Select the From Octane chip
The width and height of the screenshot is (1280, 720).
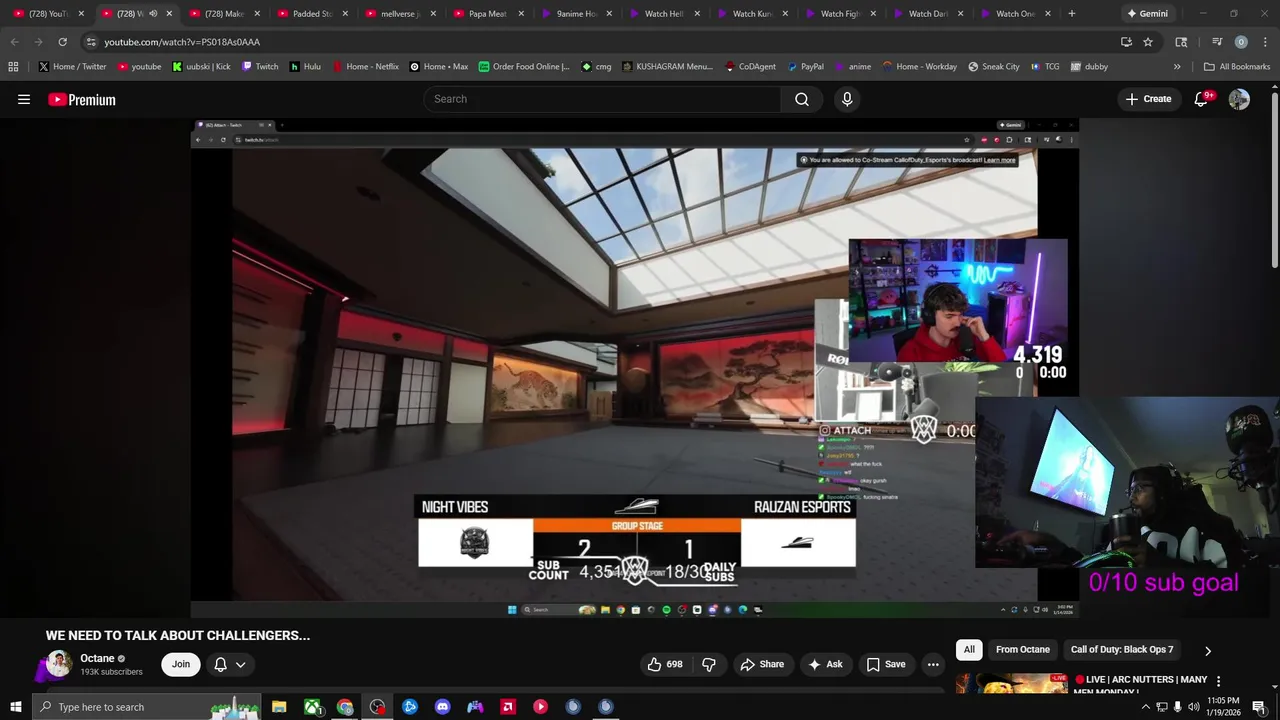coord(1023,650)
